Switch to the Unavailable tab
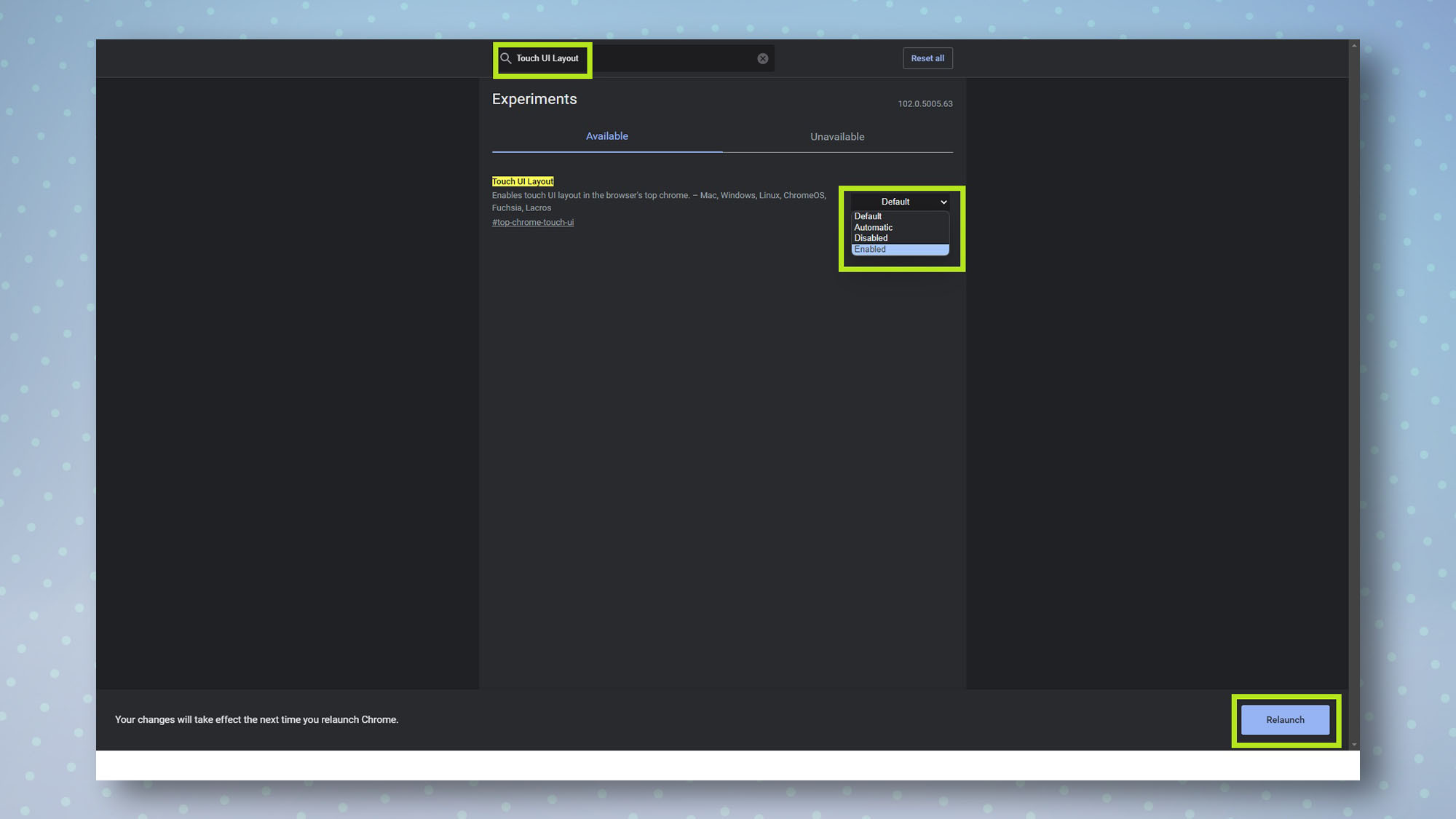The height and width of the screenshot is (819, 1456). (x=837, y=136)
